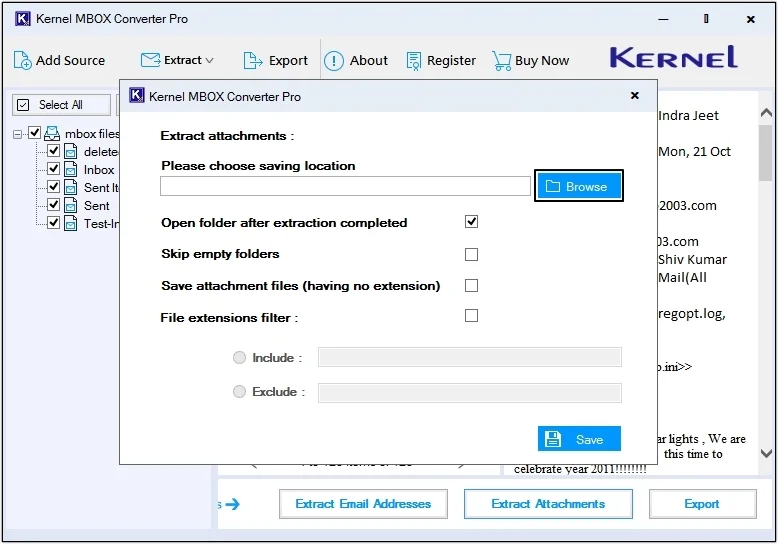
Task: Enable File extensions filter checkbox
Action: tap(471, 315)
